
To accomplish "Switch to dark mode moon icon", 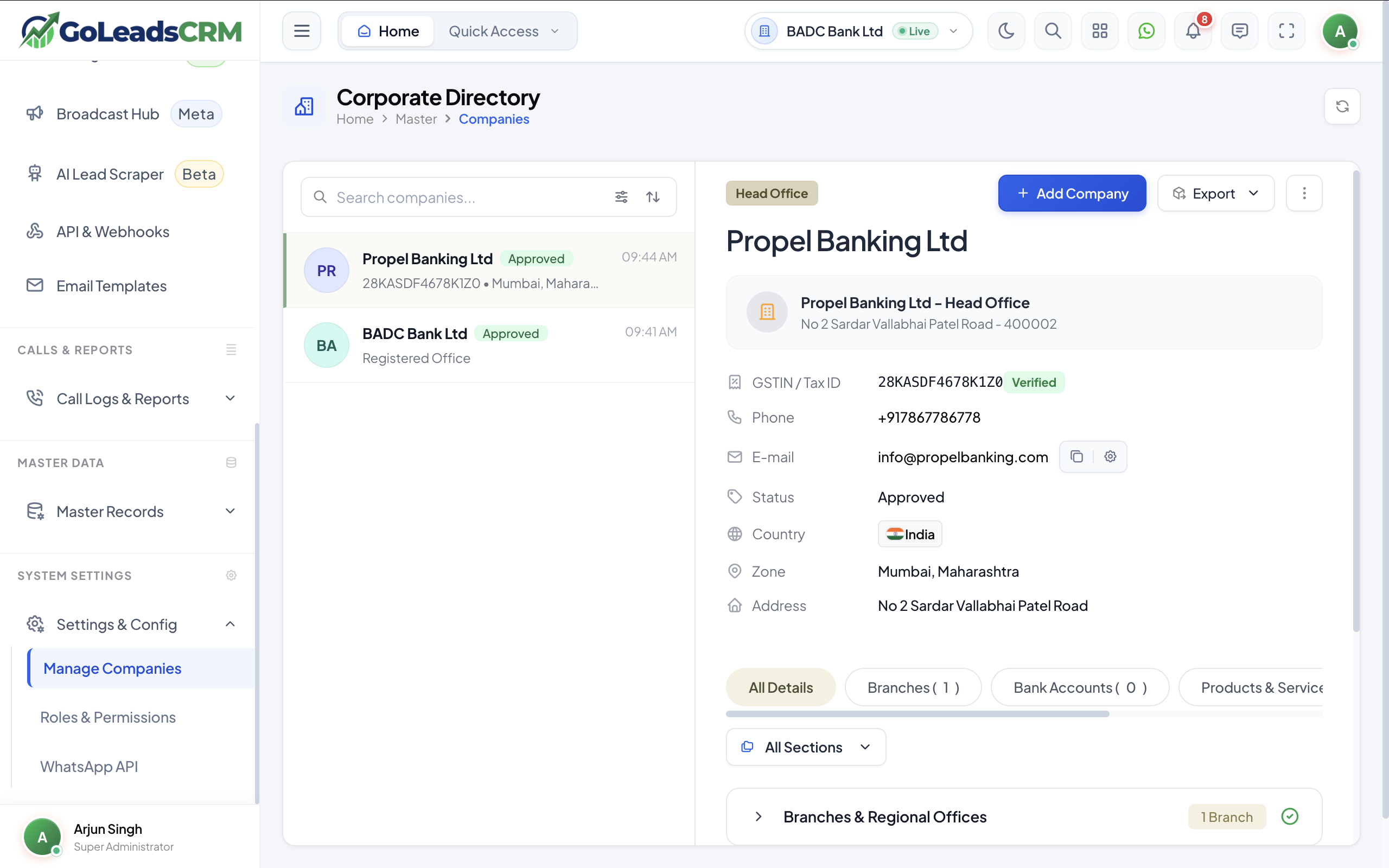I will [x=1006, y=31].
